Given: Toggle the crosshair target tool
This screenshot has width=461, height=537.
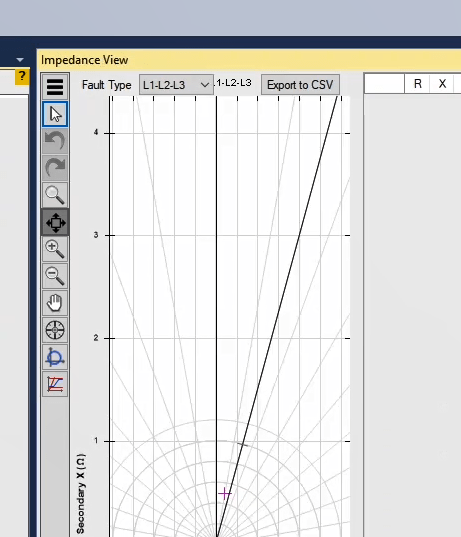Looking at the screenshot, I should point(55,330).
